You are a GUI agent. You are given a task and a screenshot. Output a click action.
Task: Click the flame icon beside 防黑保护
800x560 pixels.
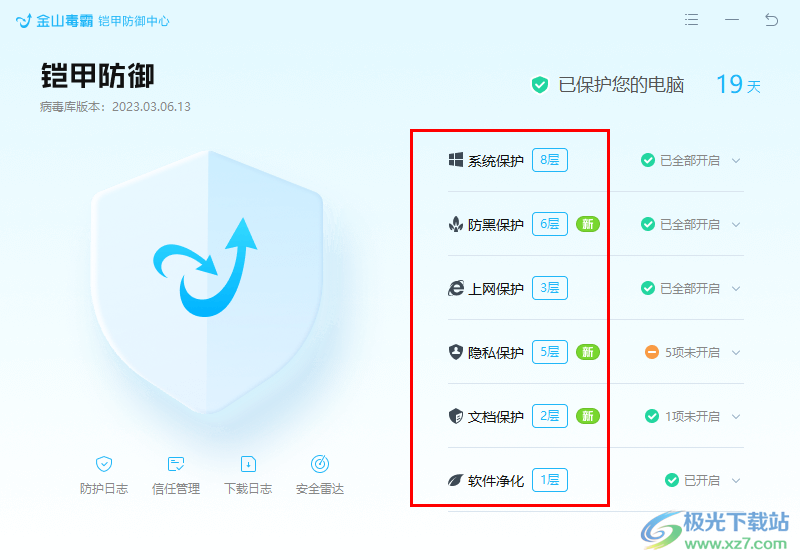coord(456,224)
